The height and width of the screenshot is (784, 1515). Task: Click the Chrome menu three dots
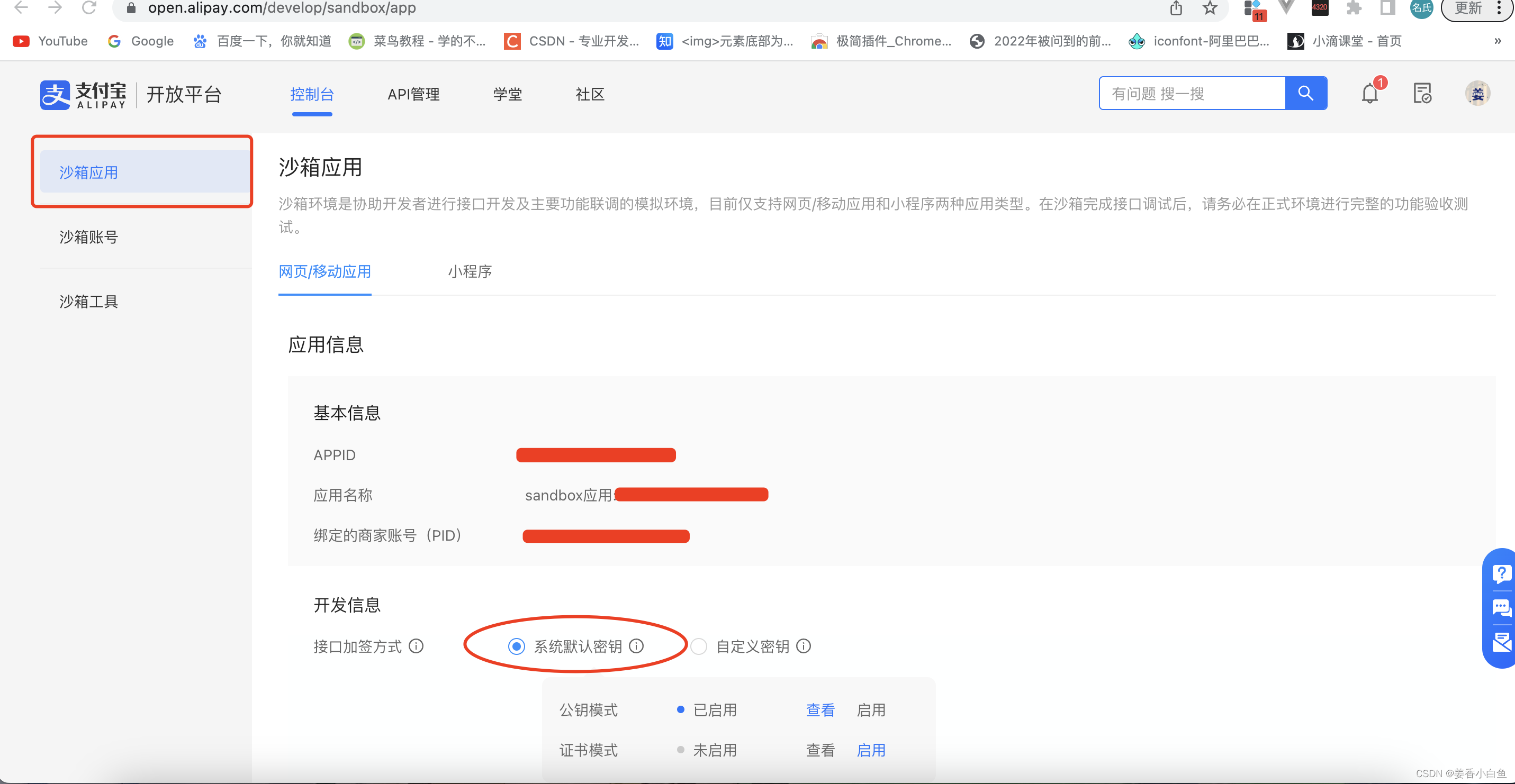(x=1499, y=8)
